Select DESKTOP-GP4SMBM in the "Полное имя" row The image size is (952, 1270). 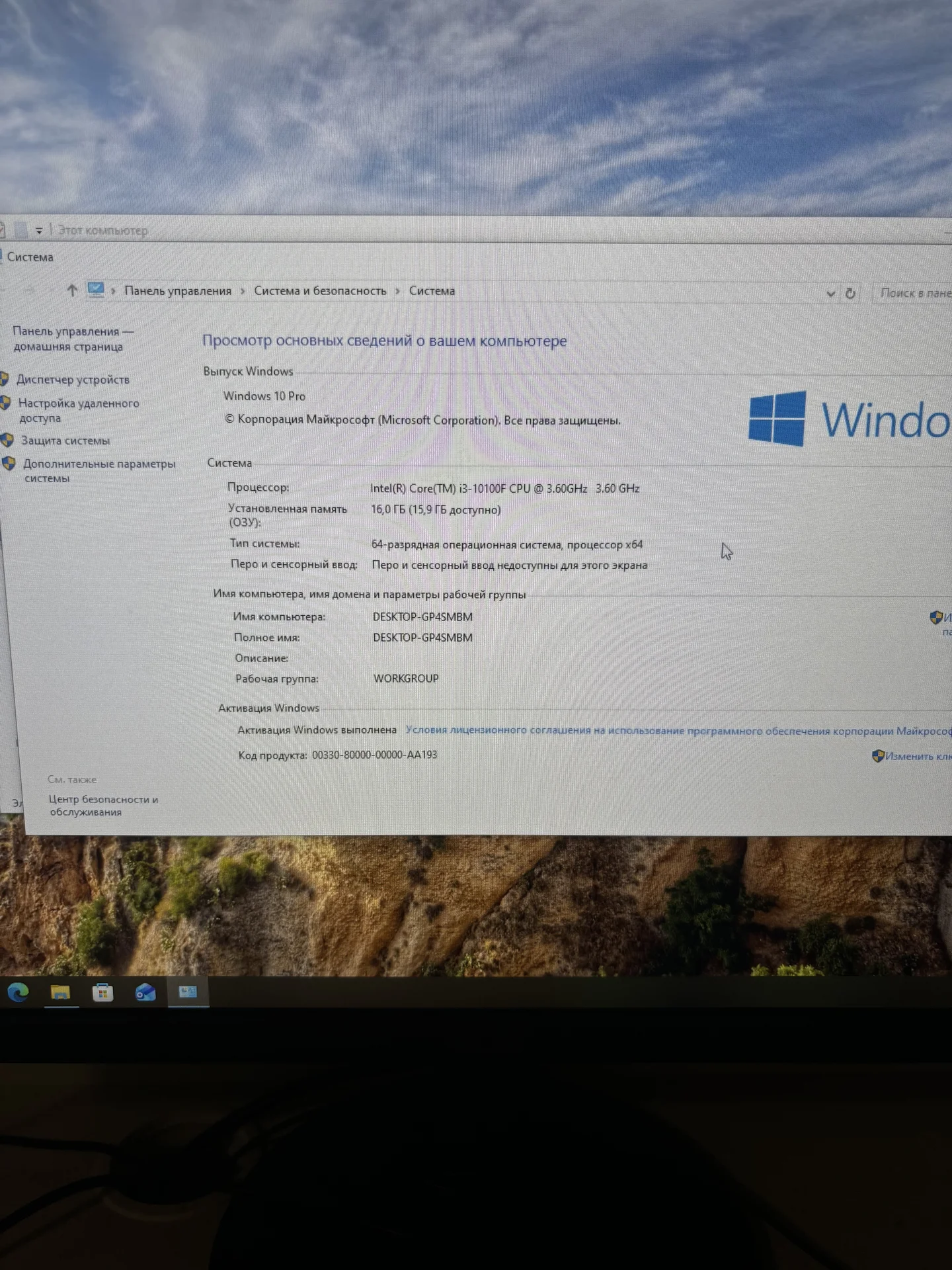[x=422, y=637]
